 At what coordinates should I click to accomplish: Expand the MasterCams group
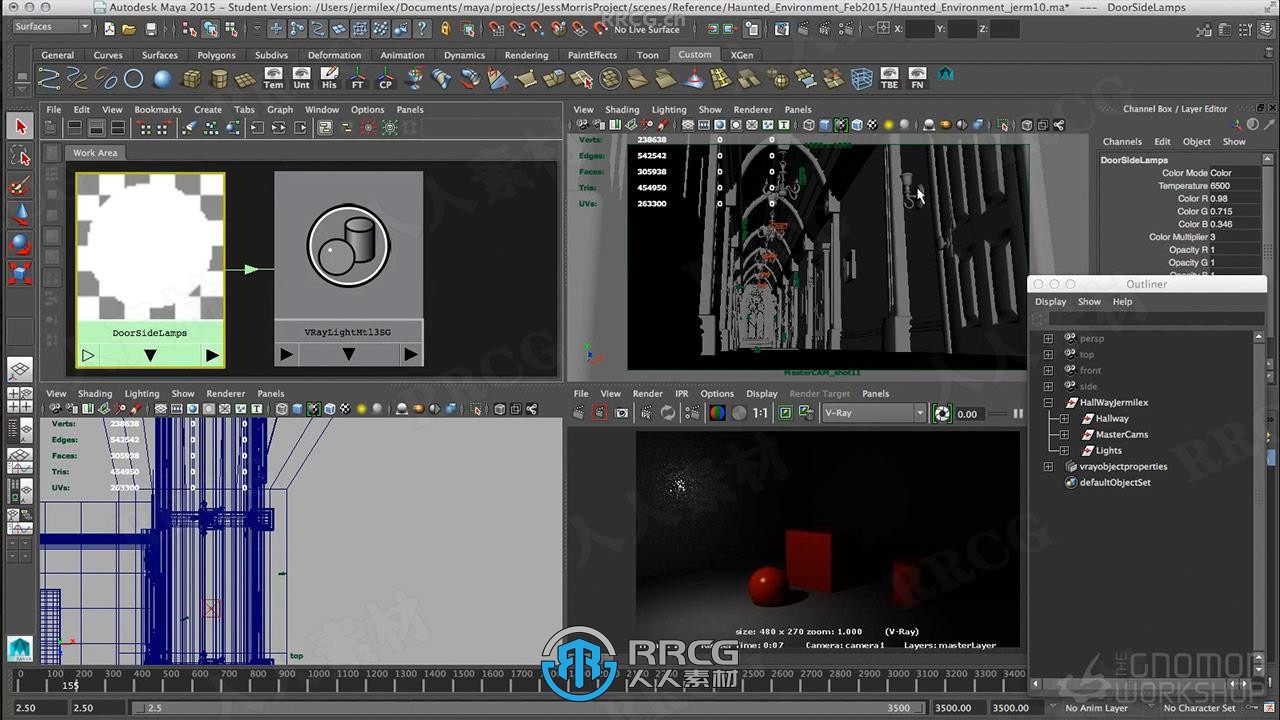click(1064, 435)
